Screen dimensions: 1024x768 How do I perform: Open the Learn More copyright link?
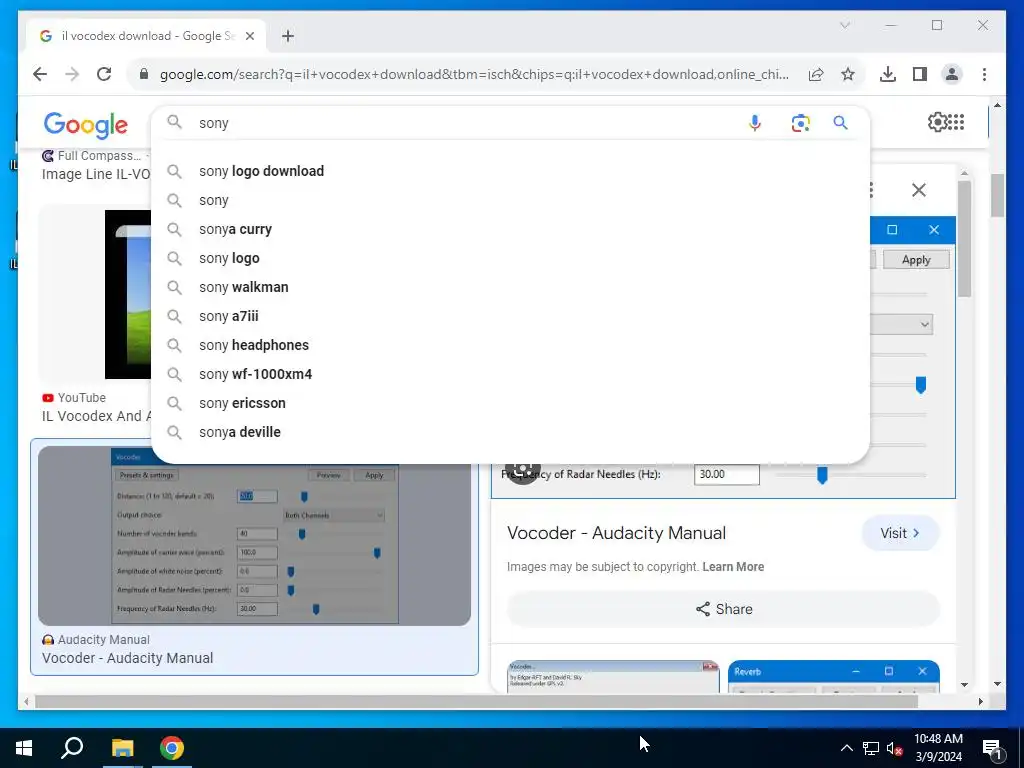tap(733, 567)
